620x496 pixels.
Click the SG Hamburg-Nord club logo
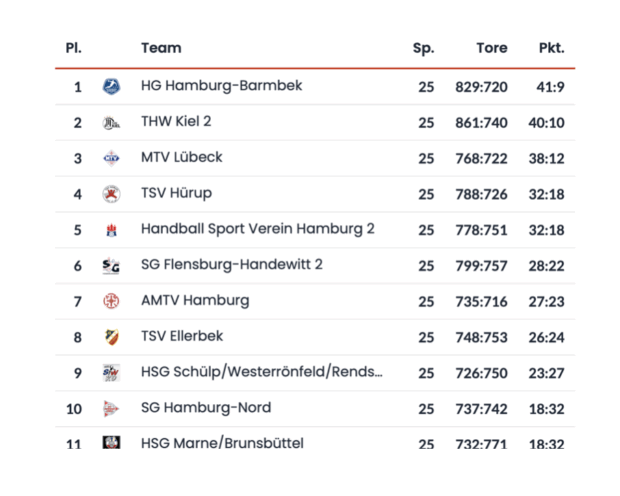click(x=111, y=408)
